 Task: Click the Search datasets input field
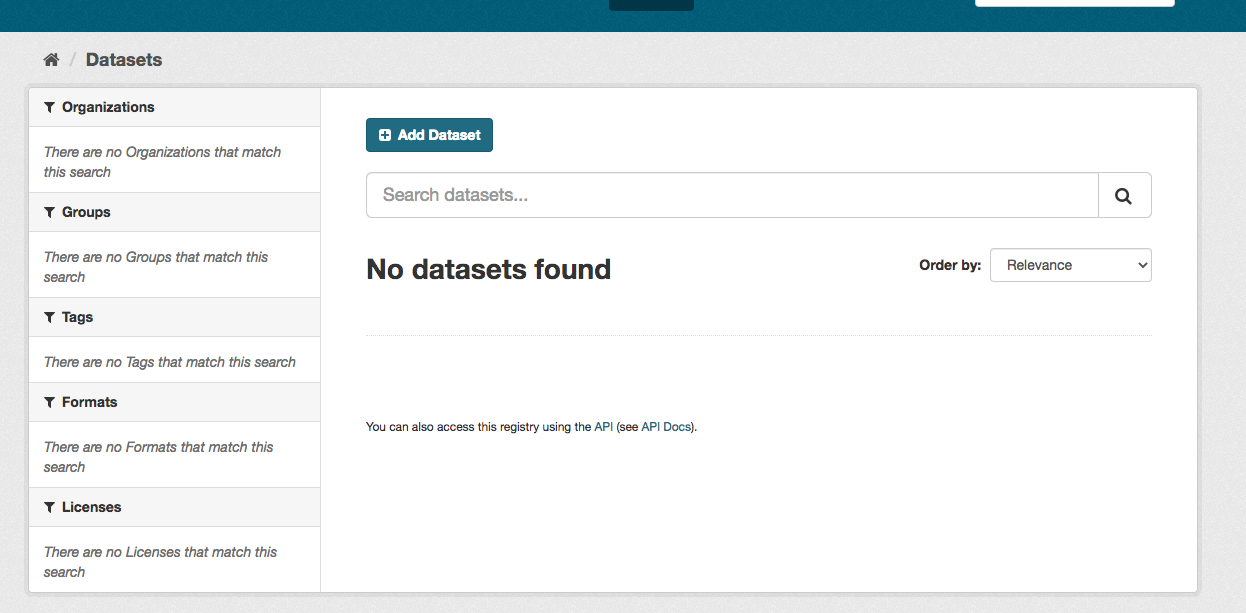click(x=730, y=194)
